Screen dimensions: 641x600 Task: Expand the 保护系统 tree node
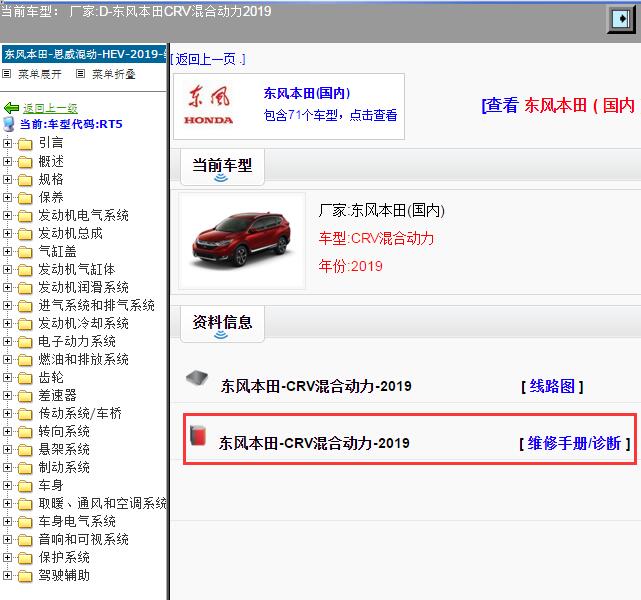click(x=7, y=557)
